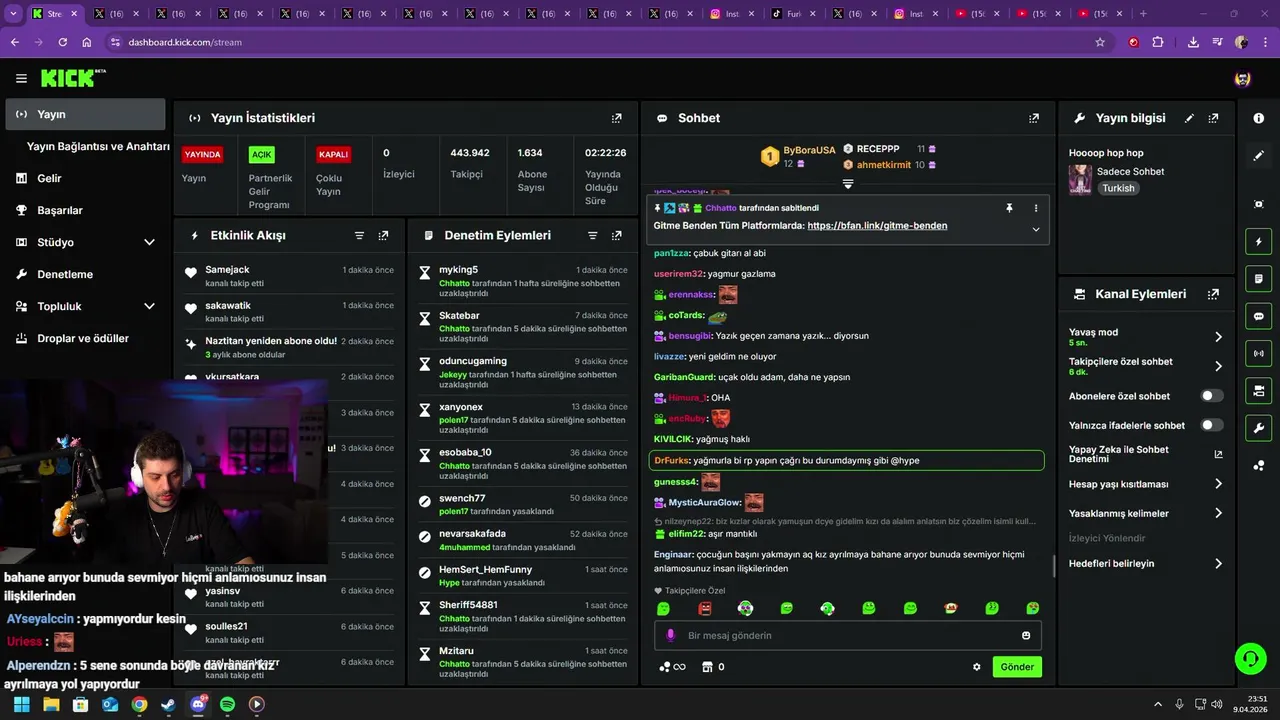The image size is (1280, 720).
Task: Pop out the Yayın İstatistikleri panel
Action: [617, 118]
